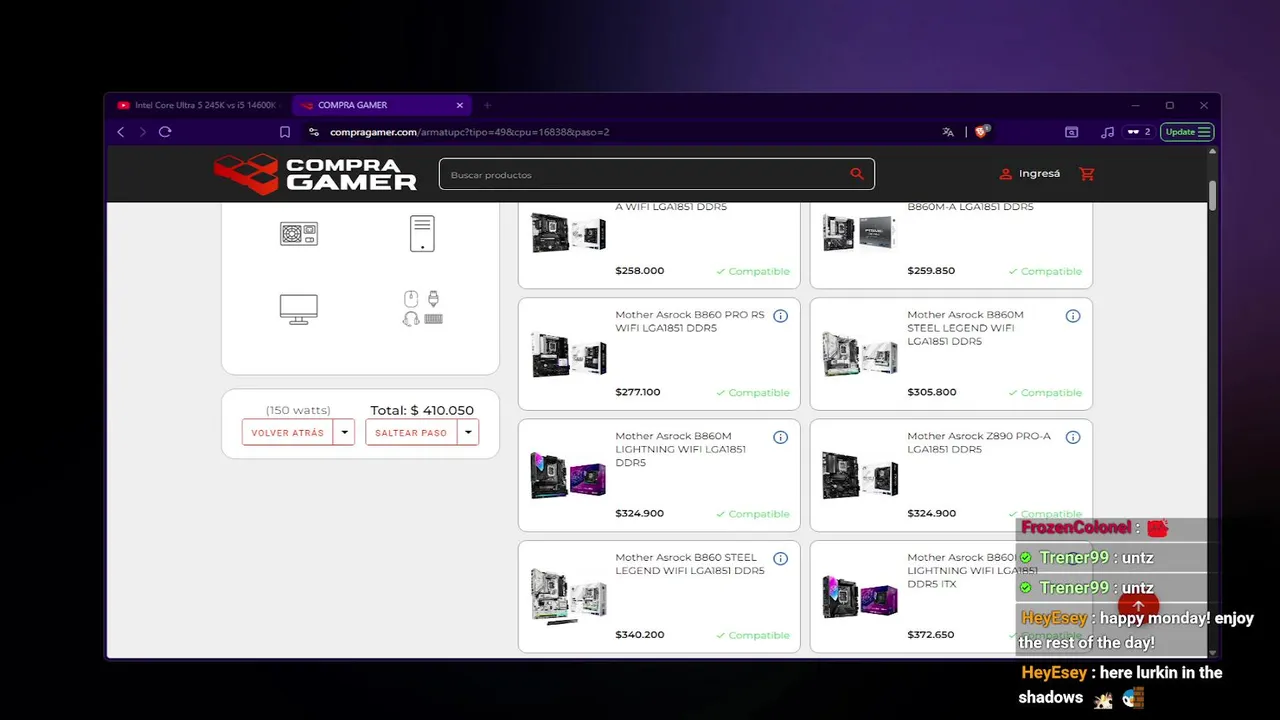Screen dimensions: 1280x720
Task: Expand the Volver Atrás dropdown arrow
Action: (344, 433)
